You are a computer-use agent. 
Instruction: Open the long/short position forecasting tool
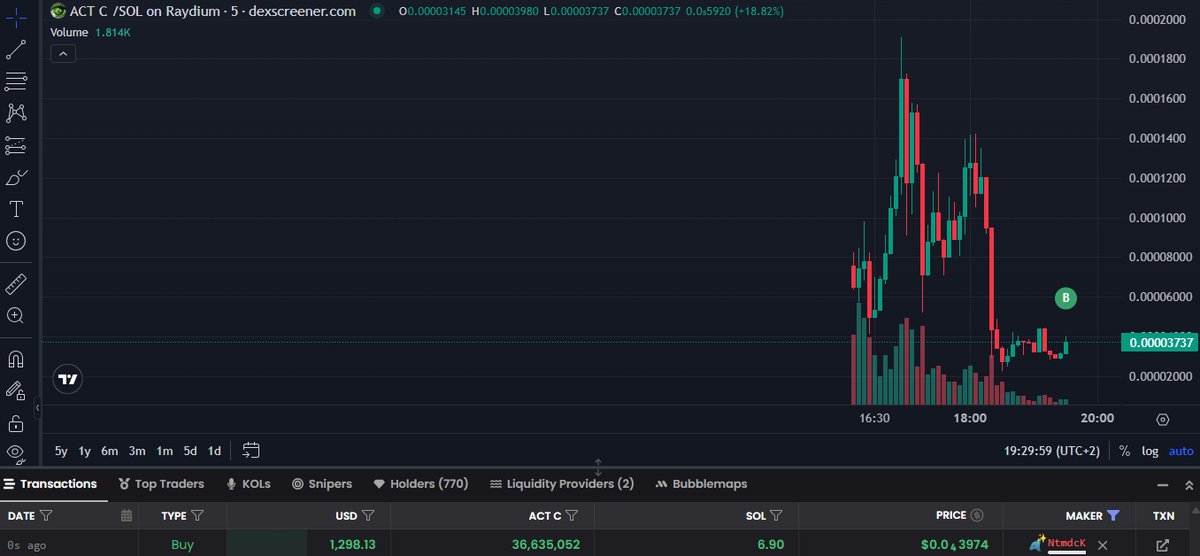pyautogui.click(x=16, y=146)
